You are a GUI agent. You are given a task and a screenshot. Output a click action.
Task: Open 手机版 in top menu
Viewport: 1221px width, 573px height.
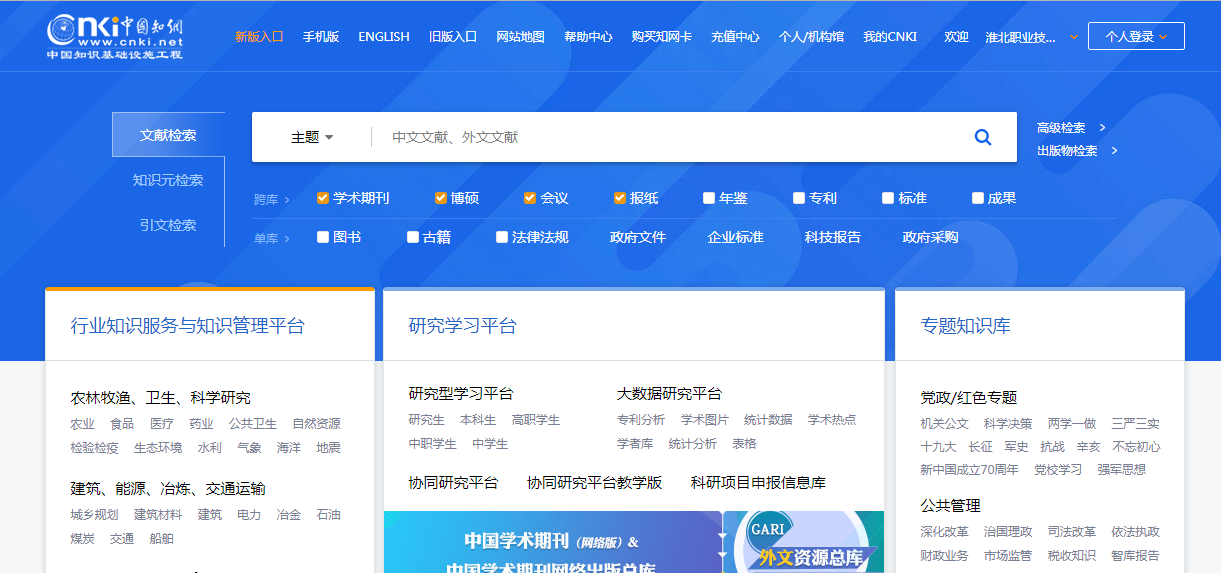321,36
